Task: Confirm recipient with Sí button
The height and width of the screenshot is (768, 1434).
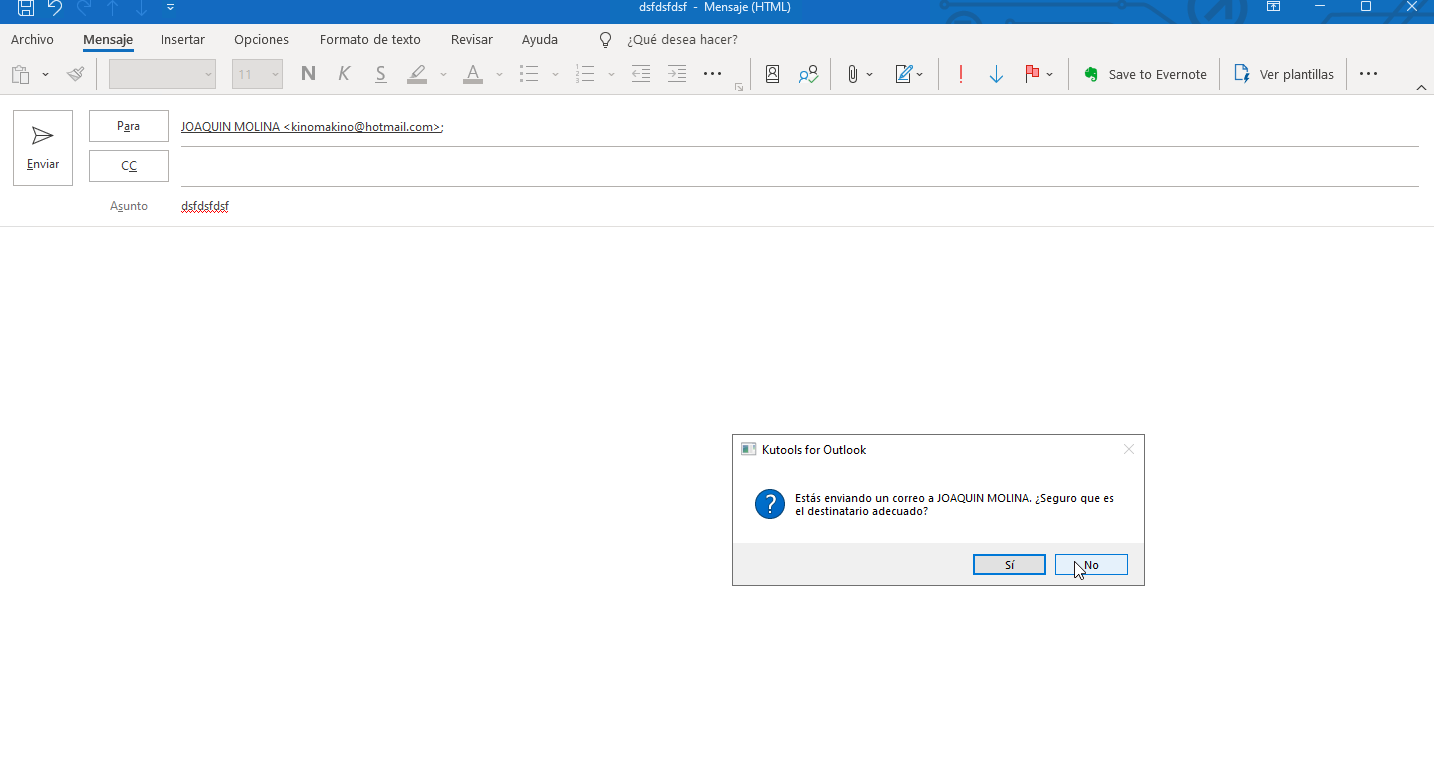Action: pyautogui.click(x=1009, y=565)
